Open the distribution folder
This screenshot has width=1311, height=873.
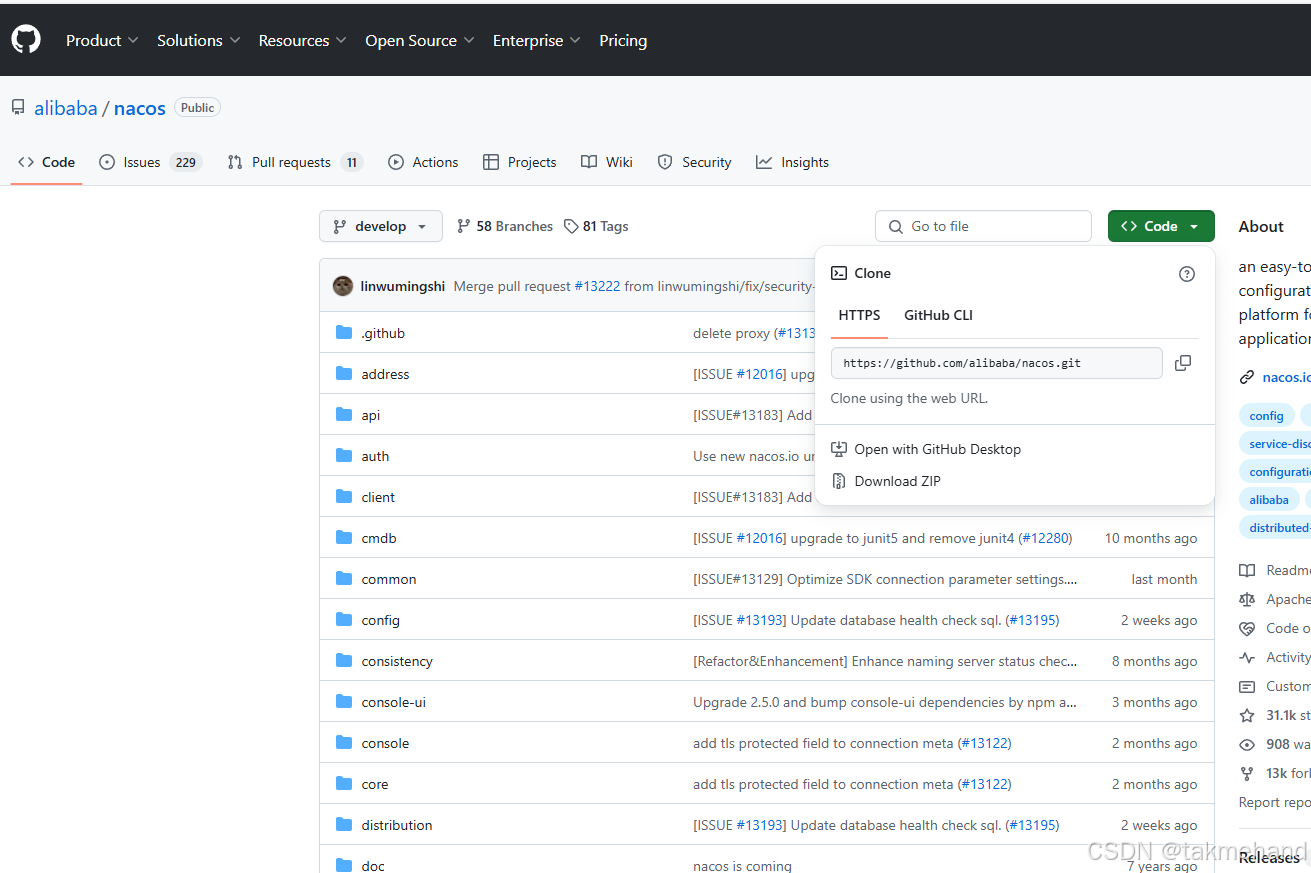397,825
